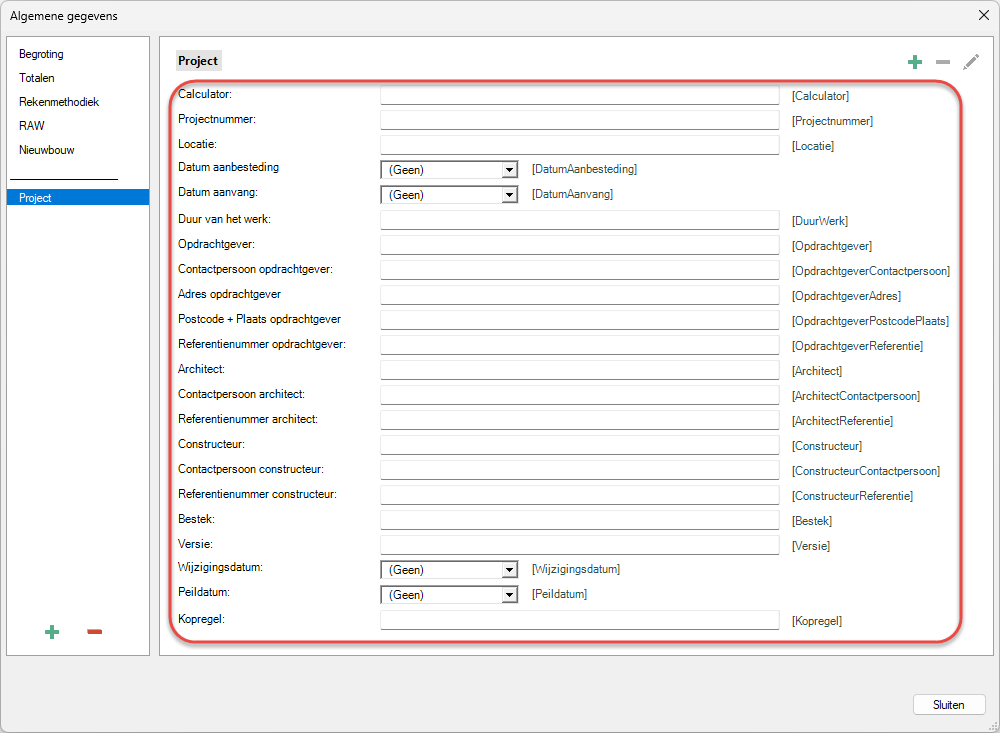Click the Sluiten button
This screenshot has height=733, width=1000.
[x=948, y=704]
